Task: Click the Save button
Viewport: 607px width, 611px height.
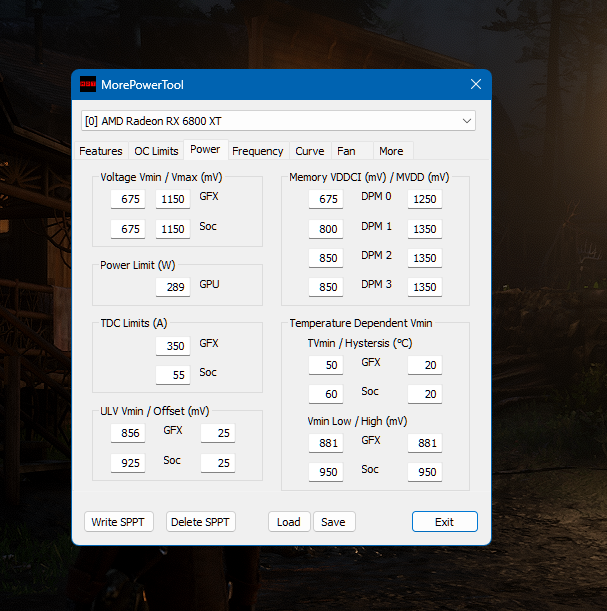Action: point(333,522)
